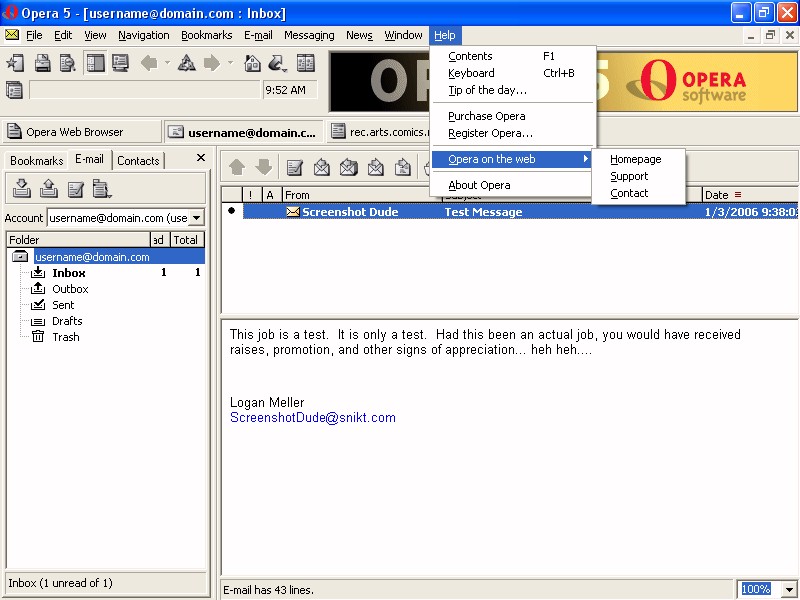Toggle the Hotlist panel icon in the main toolbar

click(x=95, y=63)
